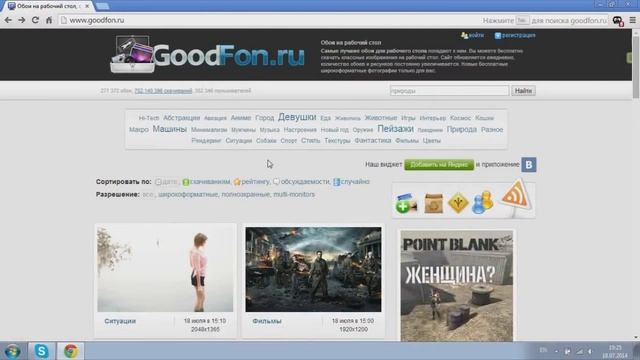Click the green Добавить на Яндекс button
This screenshot has width=640, height=360.
[439, 164]
